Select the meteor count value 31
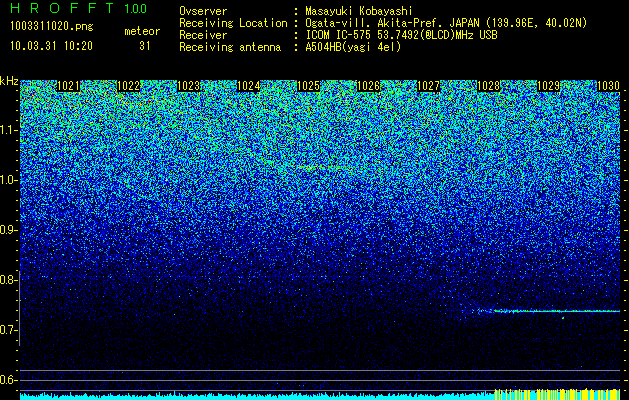Image resolution: width=629 pixels, height=400 pixels. tap(144, 46)
